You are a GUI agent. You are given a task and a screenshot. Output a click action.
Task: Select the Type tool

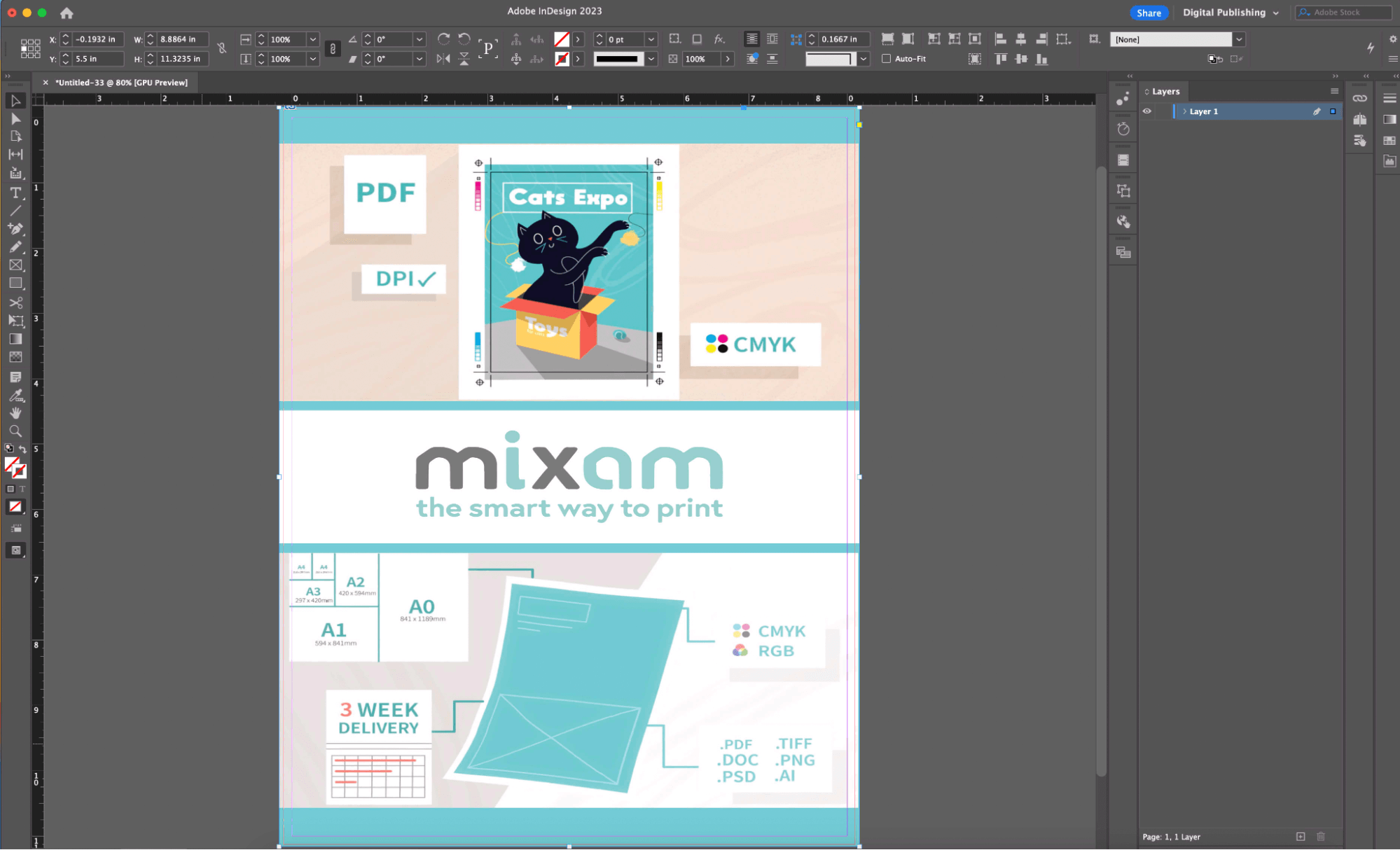click(x=15, y=193)
